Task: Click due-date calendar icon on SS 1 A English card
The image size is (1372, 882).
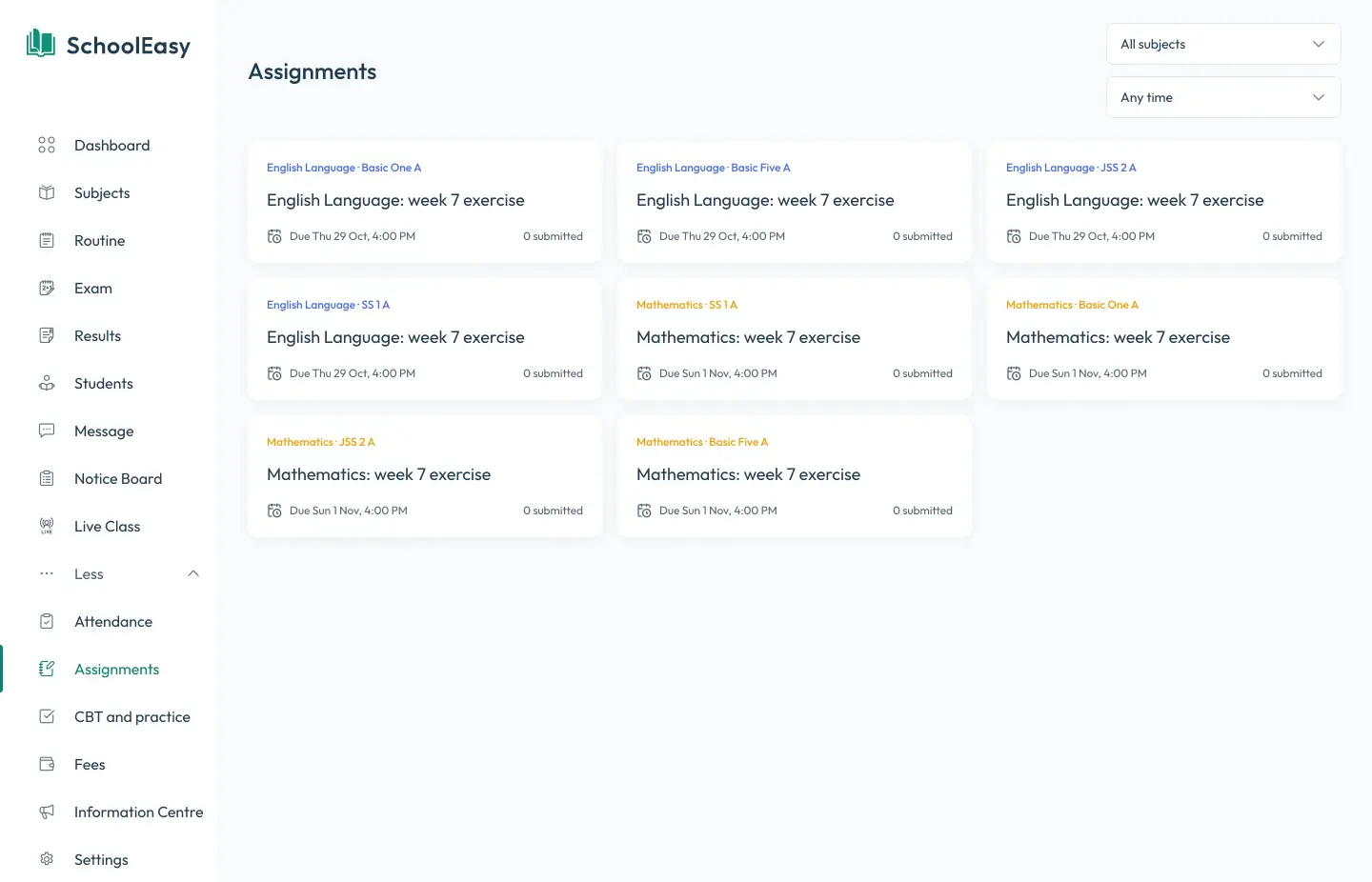Action: point(274,373)
